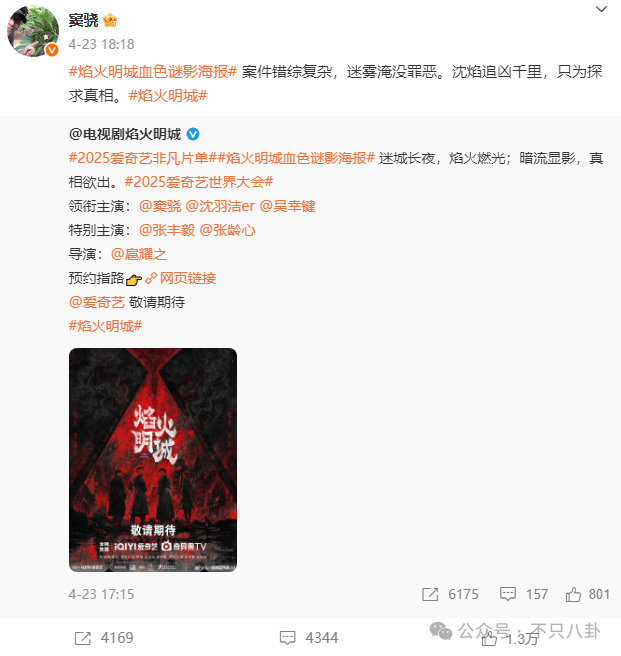
Task: Visit the @沈羽洁er profile mention
Action: point(220,206)
